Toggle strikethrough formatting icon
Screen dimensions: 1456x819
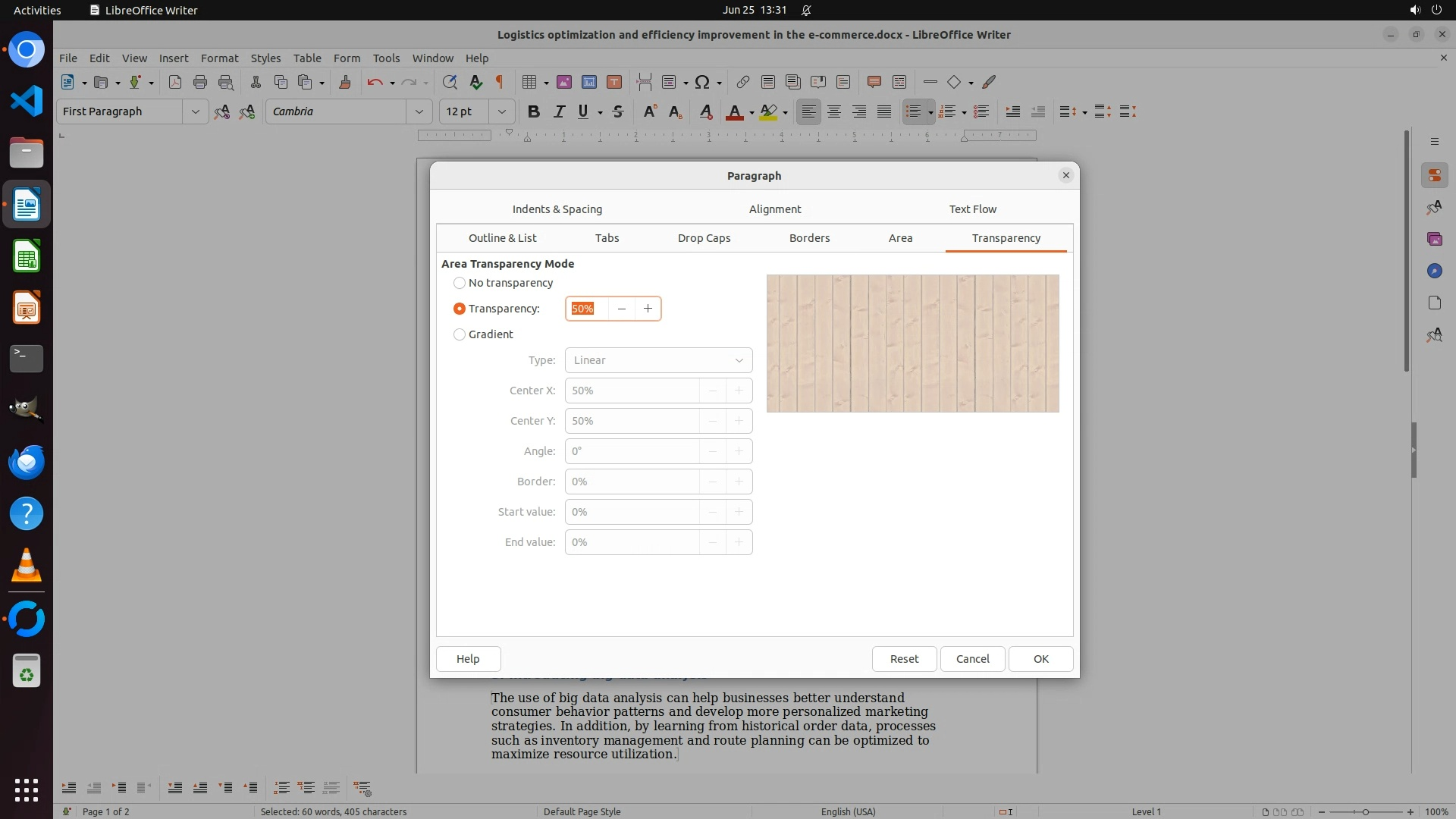click(x=618, y=111)
